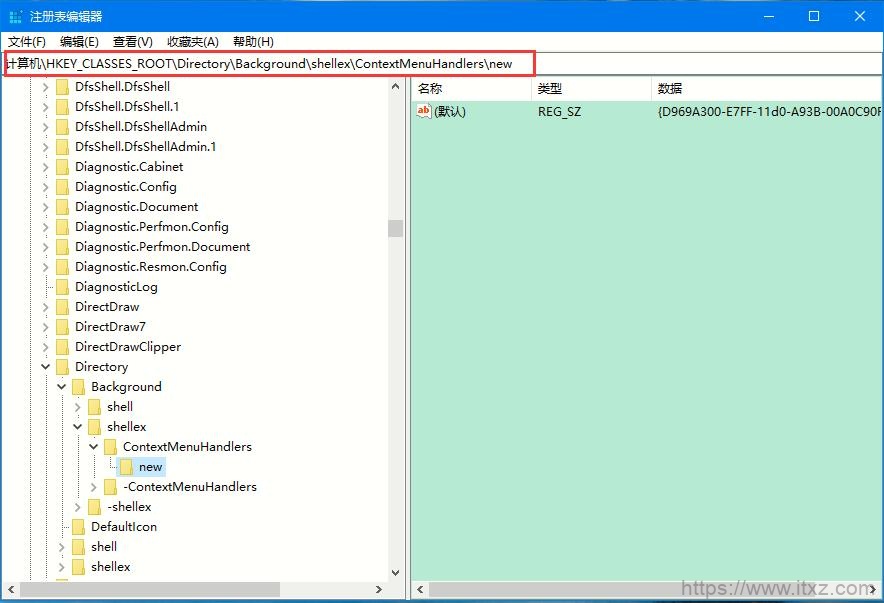Open the 文件(F) menu
Image resolution: width=884 pixels, height=603 pixels.
tap(26, 42)
